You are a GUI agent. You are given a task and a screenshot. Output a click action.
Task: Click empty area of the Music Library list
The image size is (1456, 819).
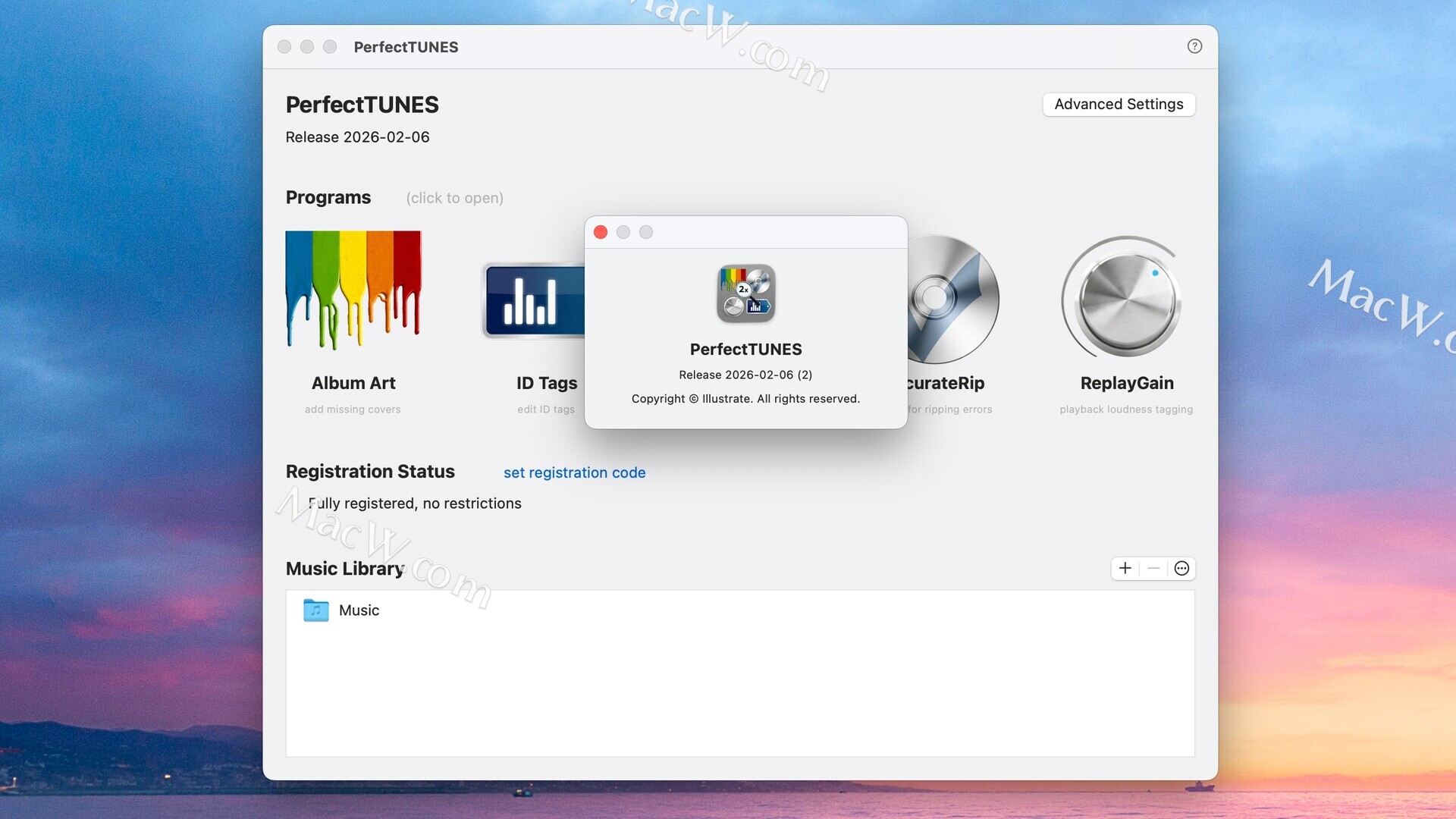coord(739,690)
